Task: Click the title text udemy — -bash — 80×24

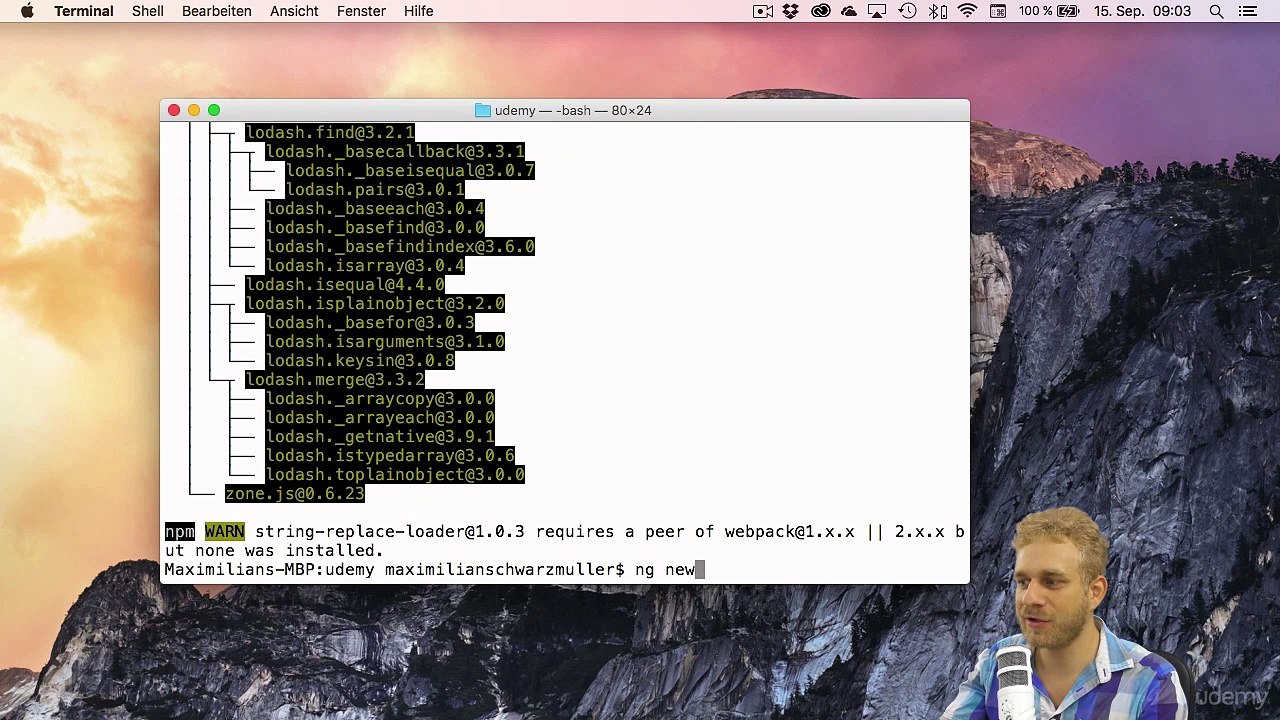Action: 573,110
